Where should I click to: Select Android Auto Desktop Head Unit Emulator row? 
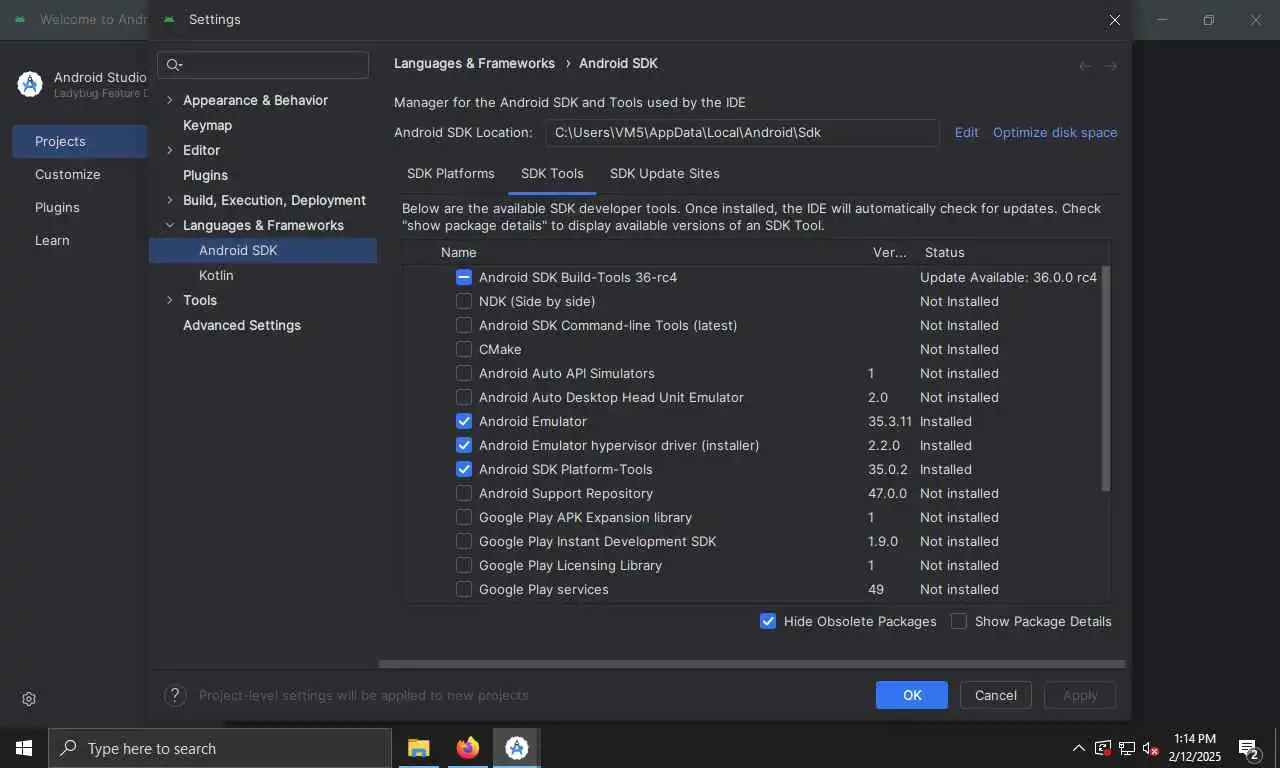pos(756,397)
